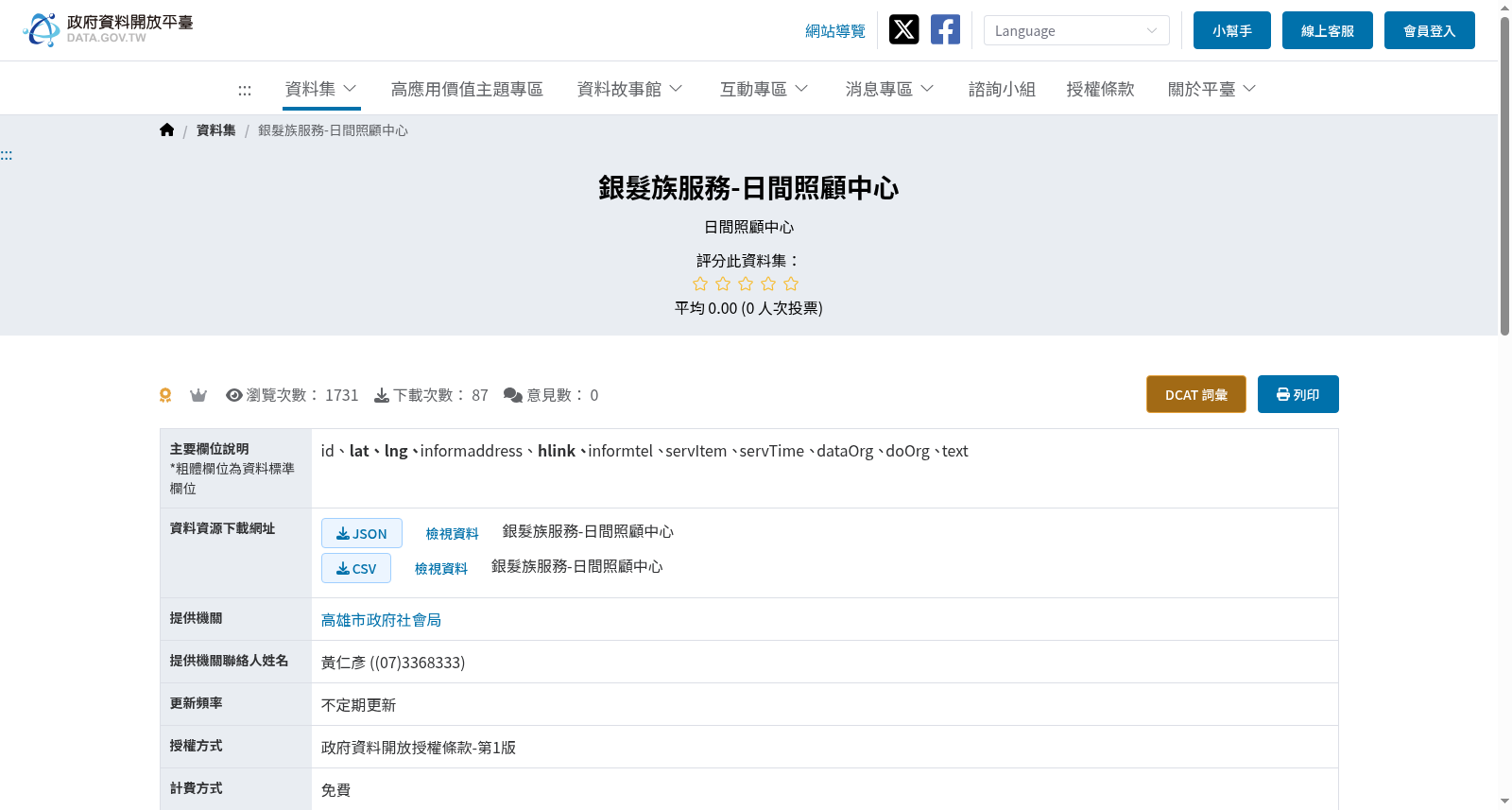The height and width of the screenshot is (810, 1512).
Task: Expand the 資料集 menu
Action: click(x=321, y=89)
